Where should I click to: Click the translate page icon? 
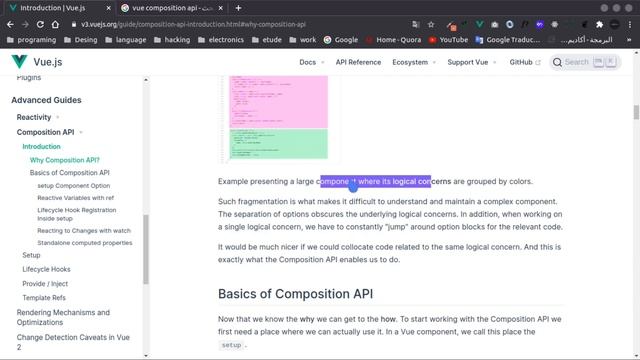click(416, 24)
